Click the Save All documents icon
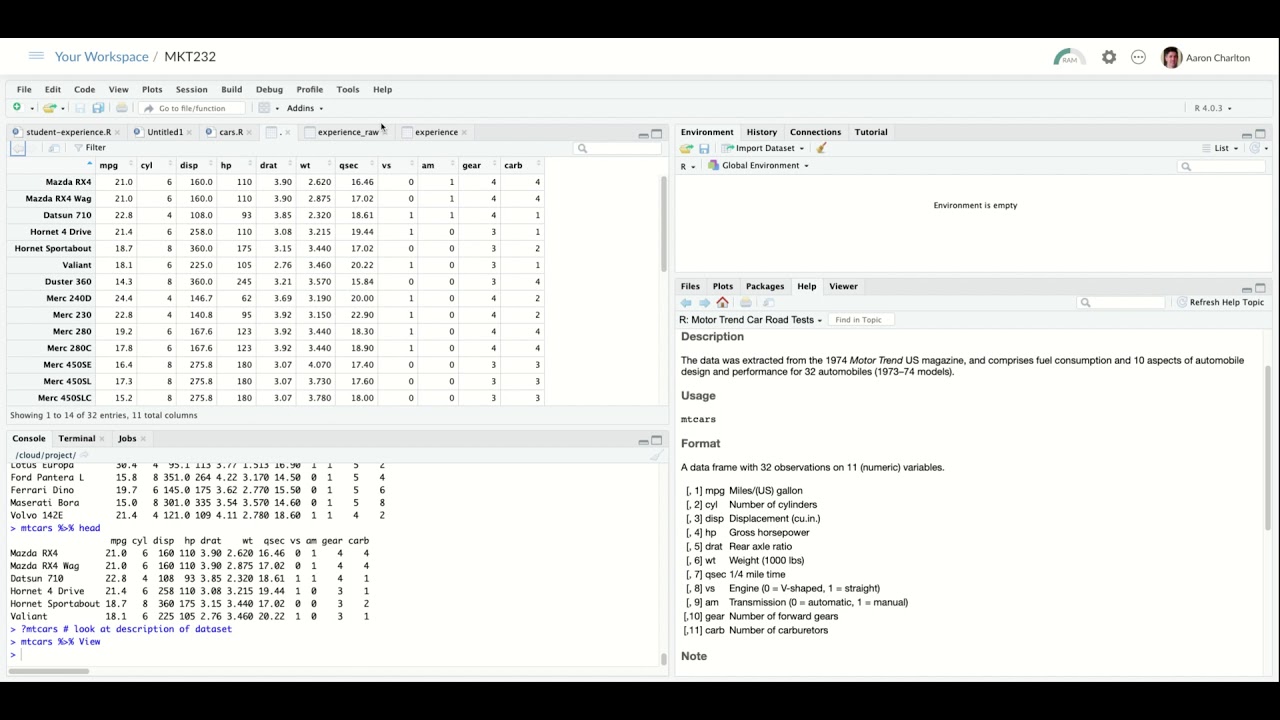Viewport: 1280px width, 720px height. [x=98, y=108]
